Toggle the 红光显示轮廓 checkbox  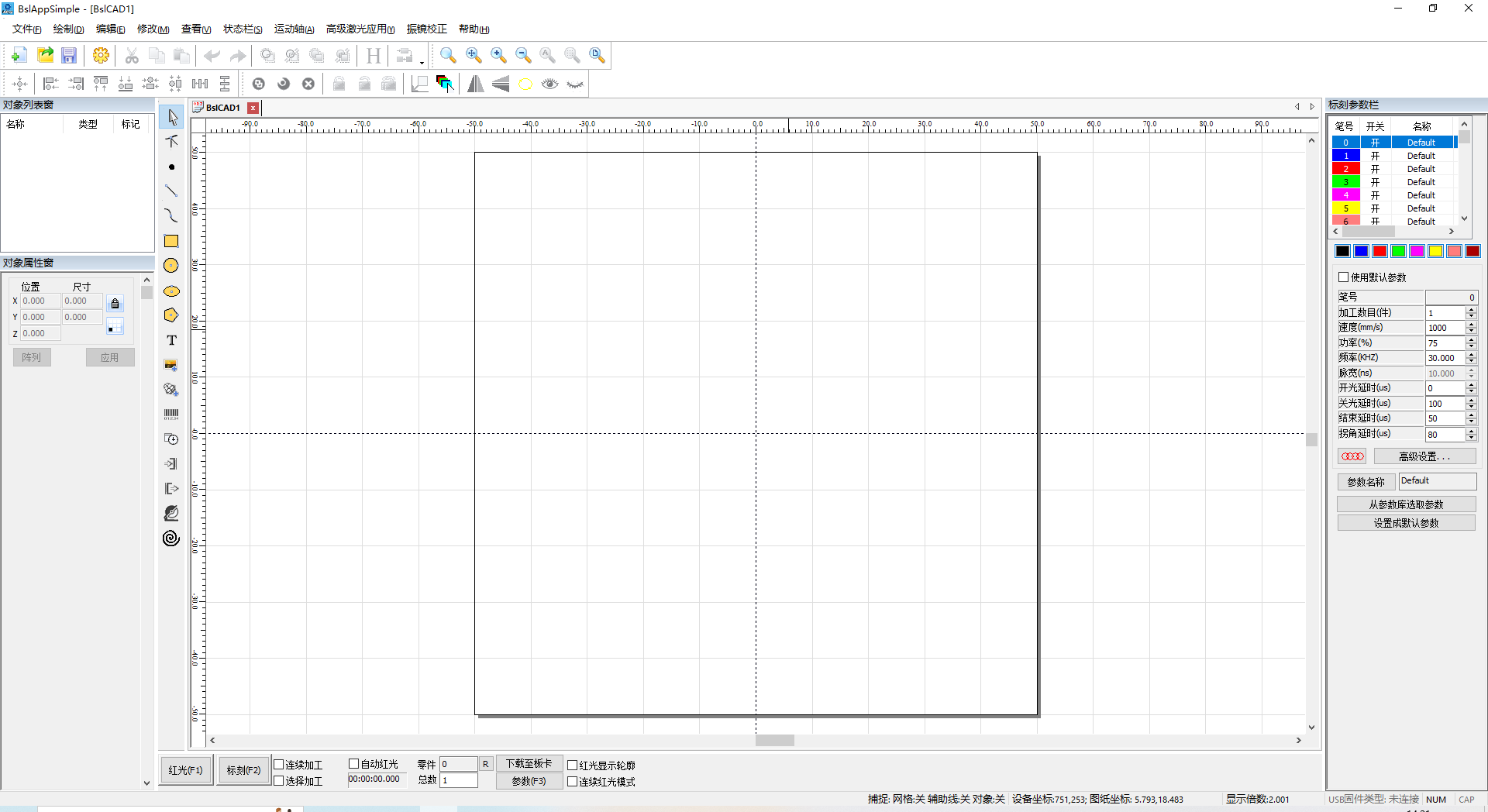[x=573, y=765]
